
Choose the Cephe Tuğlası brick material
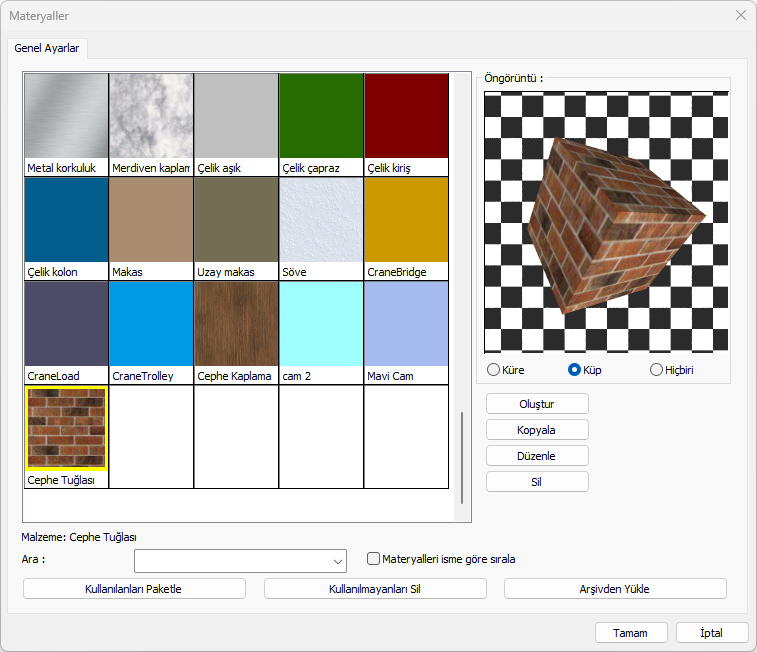[x=66, y=428]
